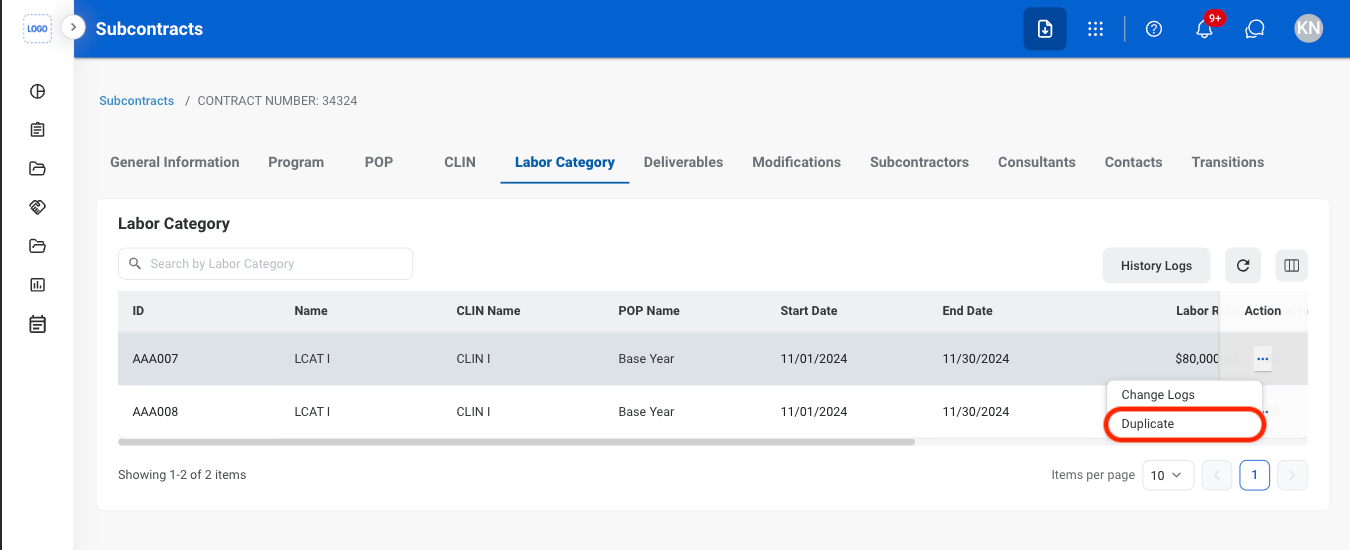This screenshot has width=1350, height=550.
Task: Open the reports chart sidebar icon
Action: (x=38, y=285)
